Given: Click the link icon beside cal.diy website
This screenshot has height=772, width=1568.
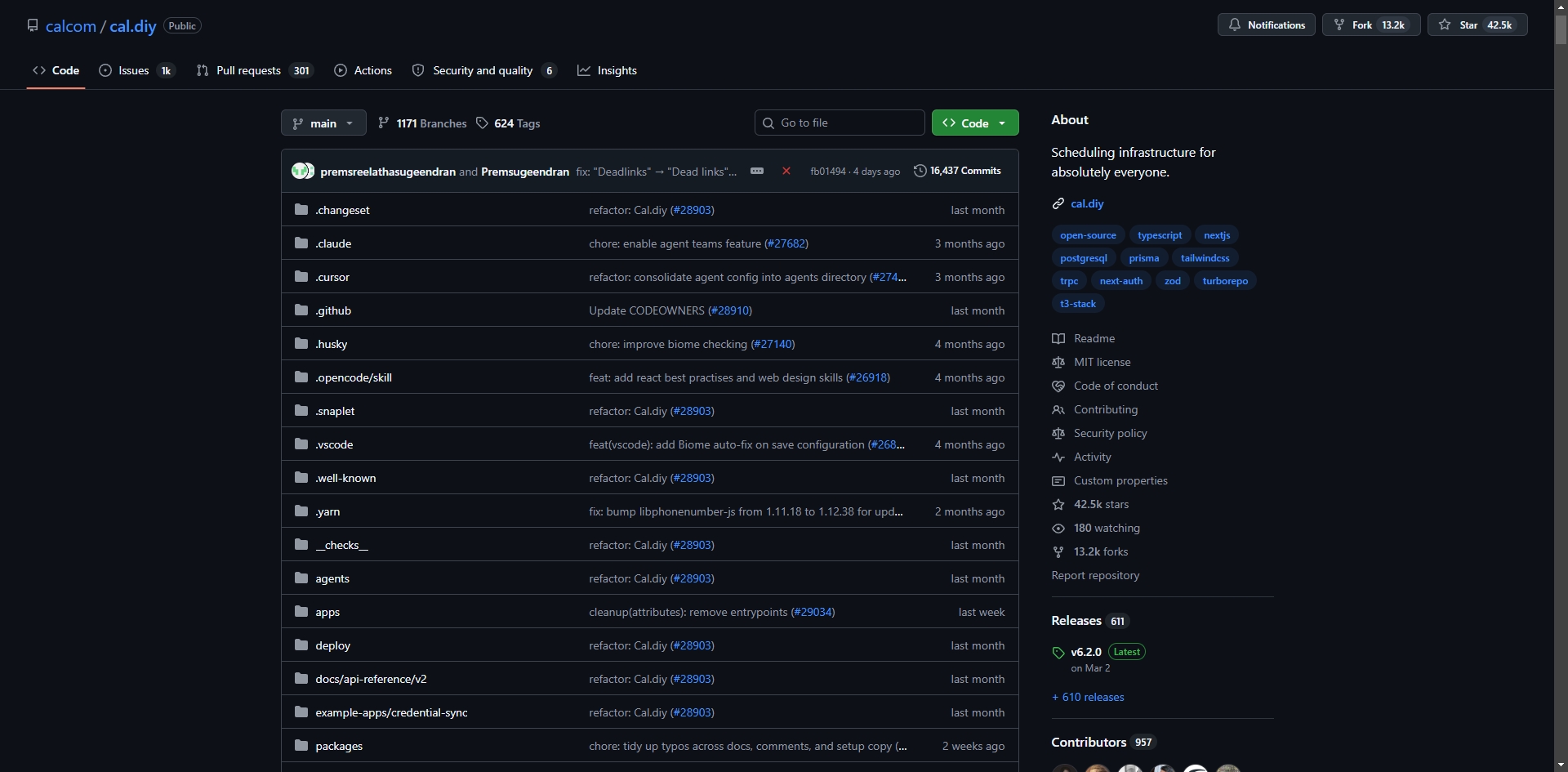Looking at the screenshot, I should [1058, 203].
